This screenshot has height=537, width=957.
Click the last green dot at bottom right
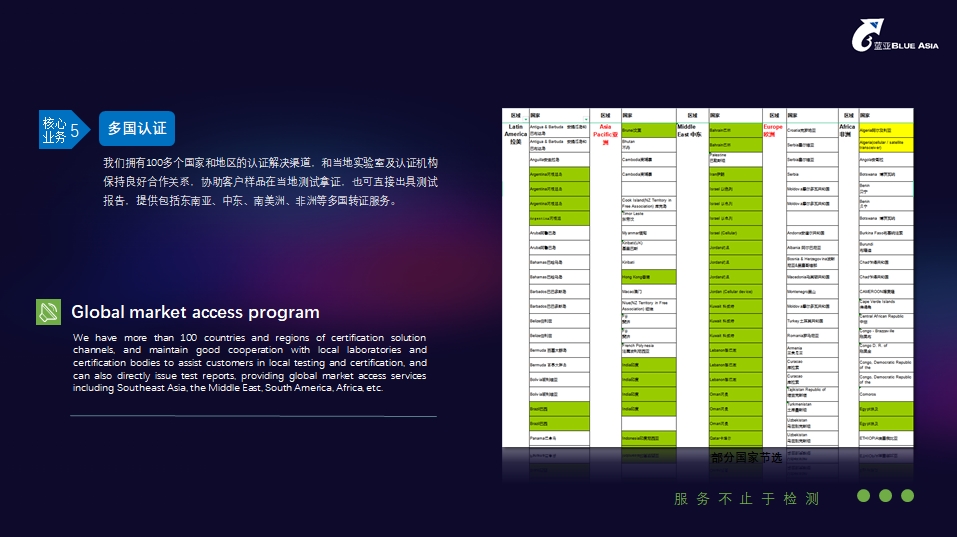pos(907,495)
